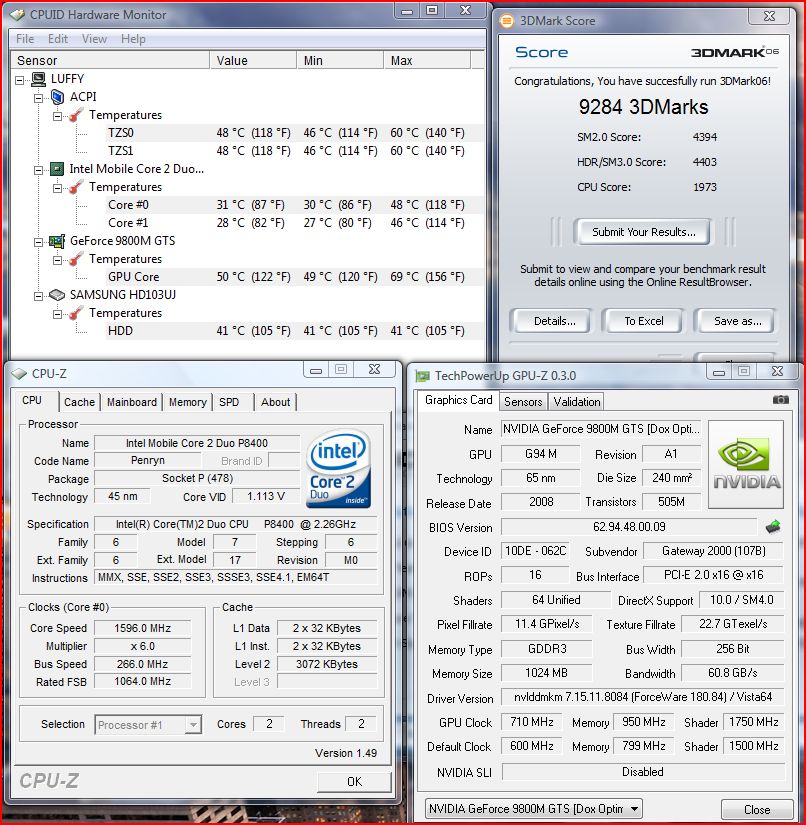Click the 3DMark Score window title icon

(x=507, y=21)
